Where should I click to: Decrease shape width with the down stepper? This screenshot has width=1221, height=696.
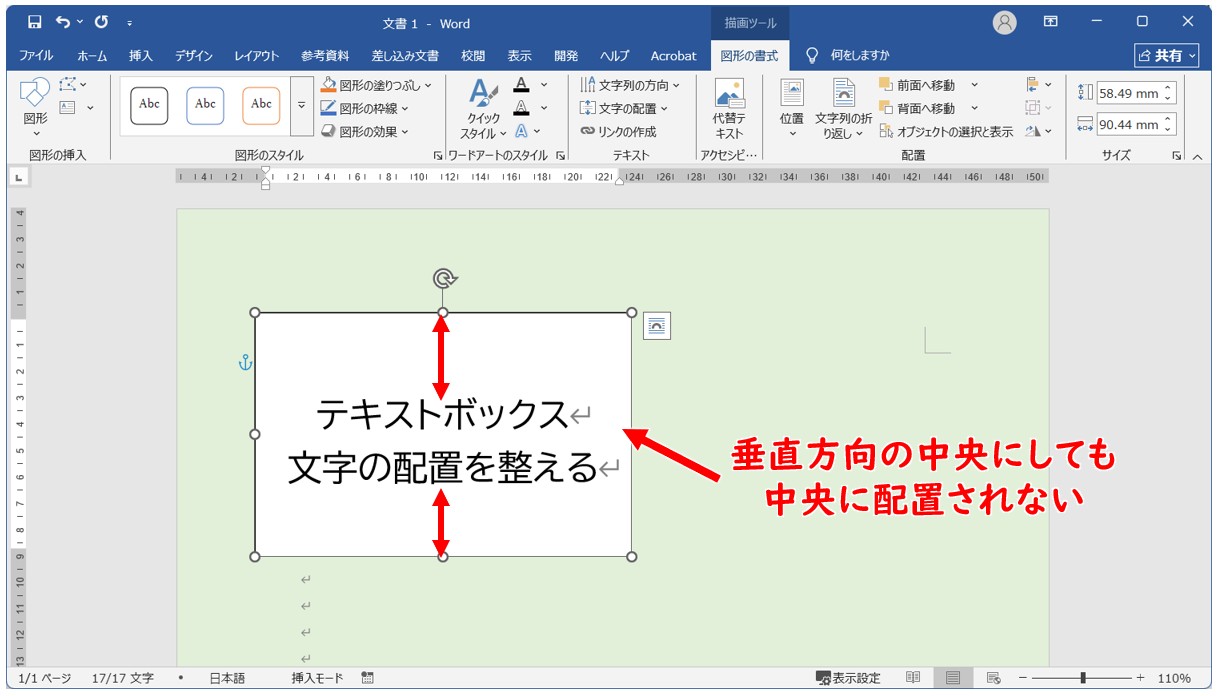pyautogui.click(x=1169, y=131)
